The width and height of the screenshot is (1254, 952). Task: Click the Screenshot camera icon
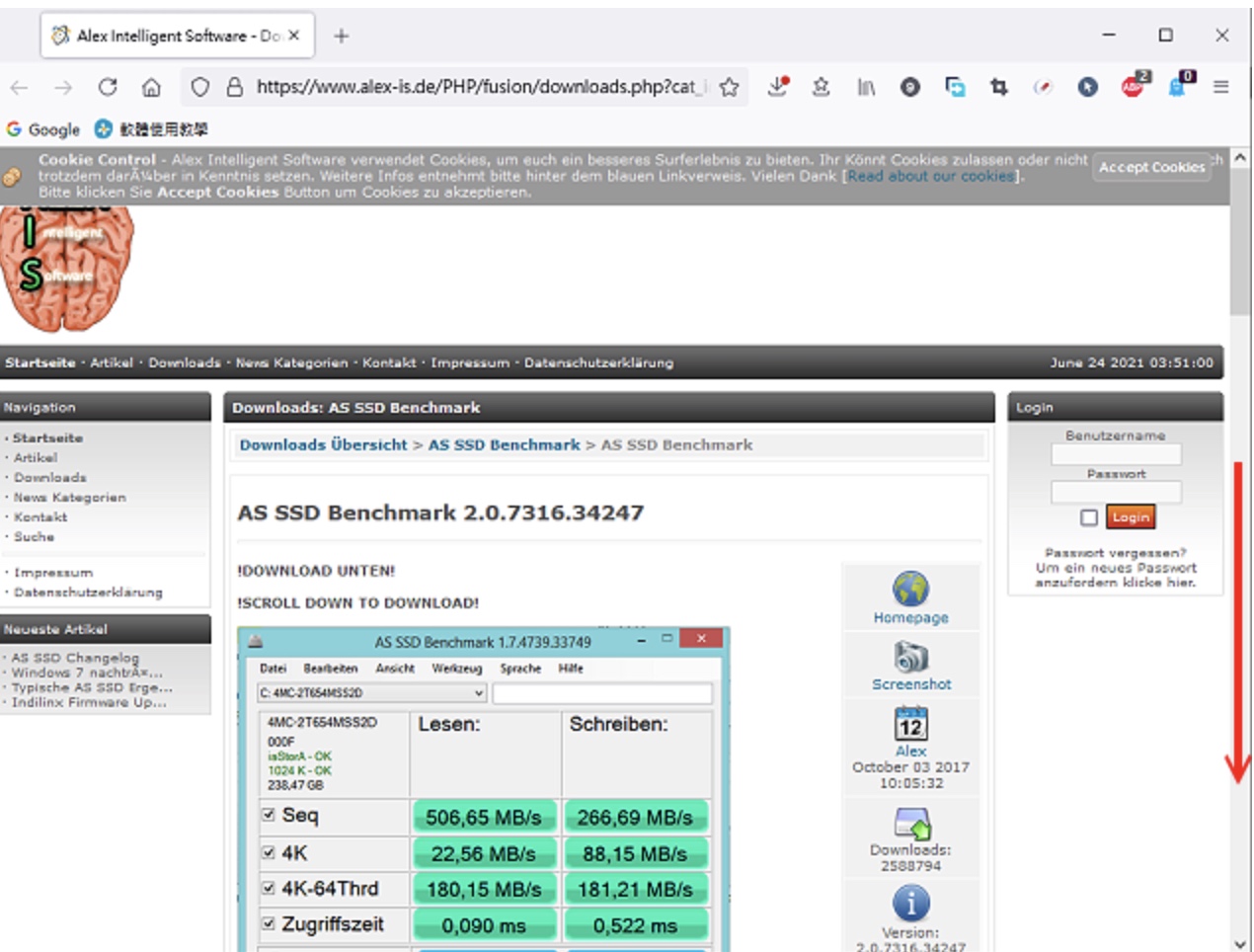coord(911,656)
